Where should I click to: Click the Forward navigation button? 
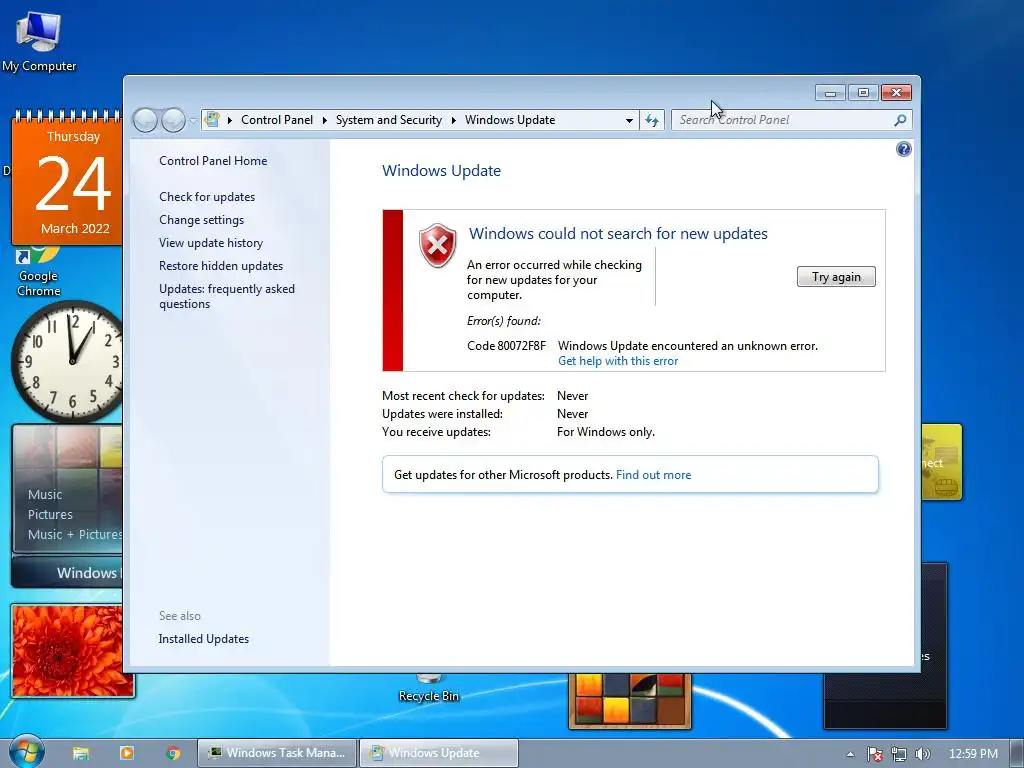tap(173, 120)
